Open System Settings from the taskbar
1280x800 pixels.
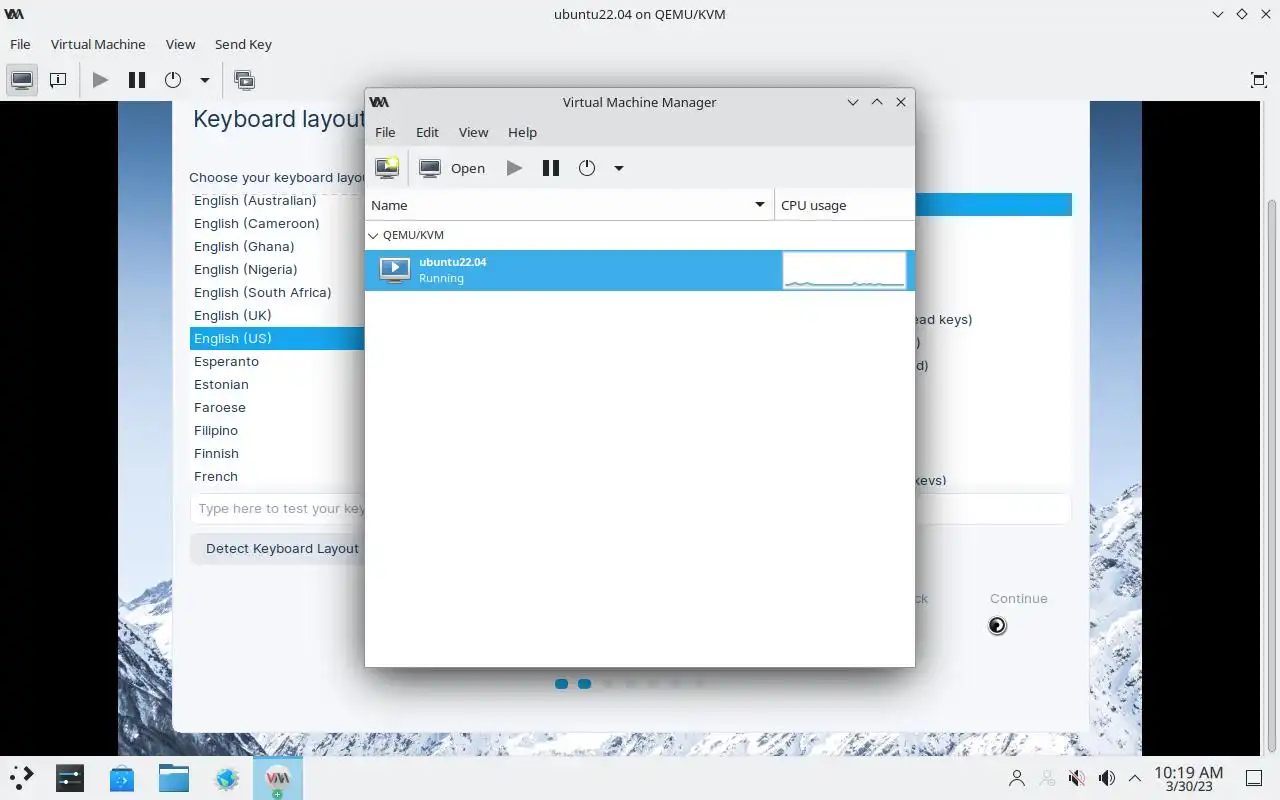pos(70,778)
